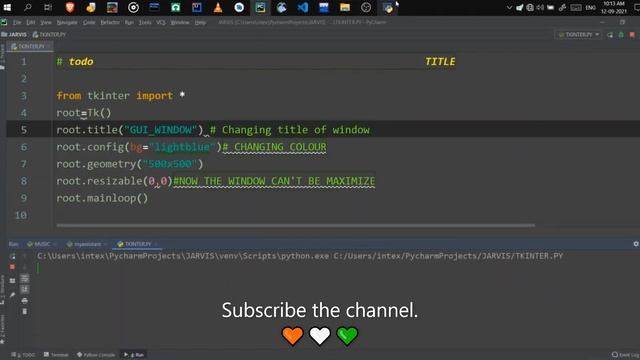Open the Python icon on taskbar
Screen dimensions: 640x360
click(x=388, y=7)
